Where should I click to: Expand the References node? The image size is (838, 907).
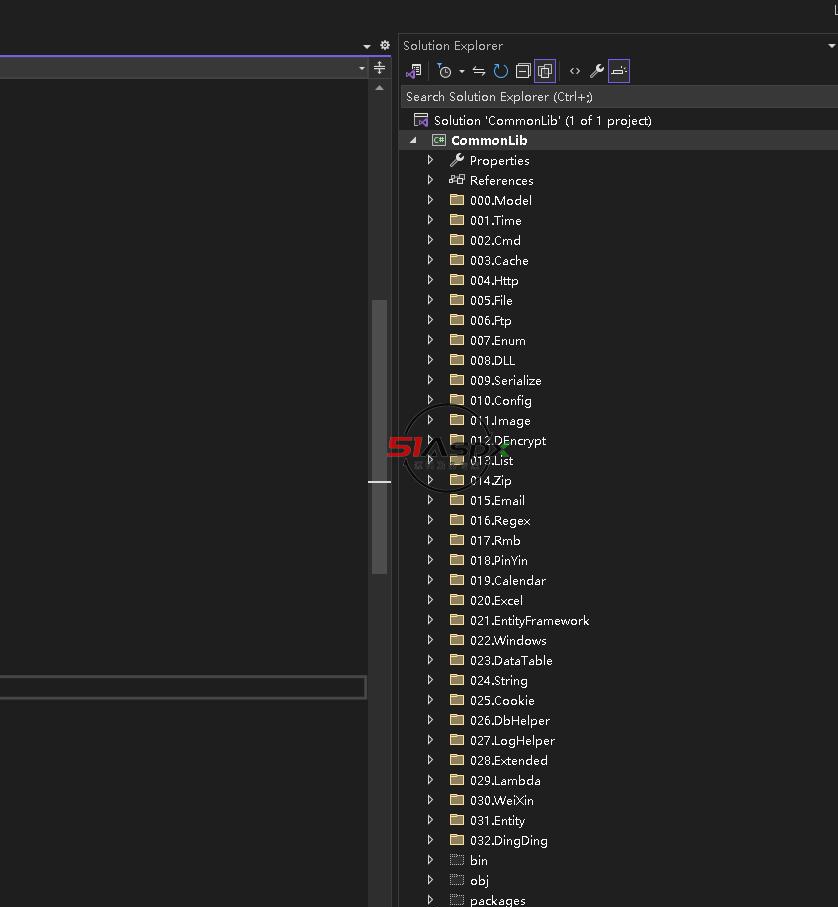point(430,180)
